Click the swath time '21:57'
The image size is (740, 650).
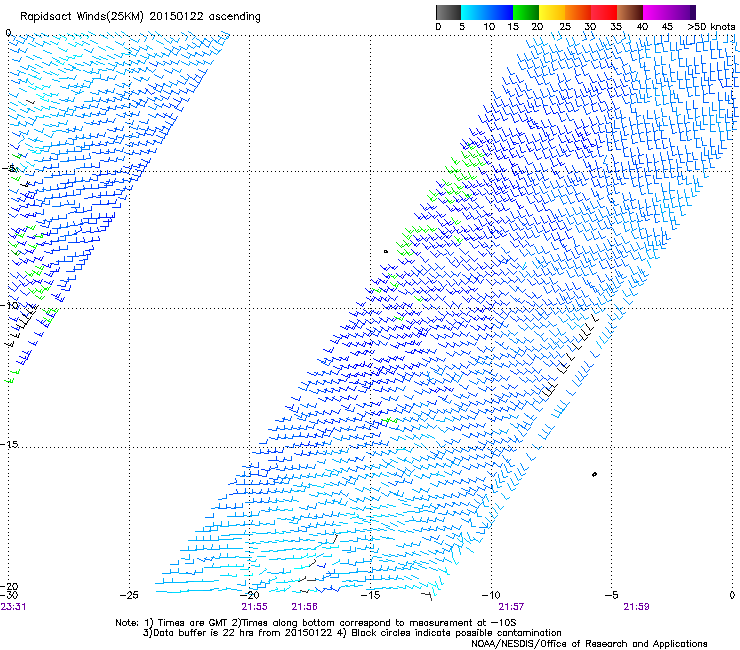[511, 607]
